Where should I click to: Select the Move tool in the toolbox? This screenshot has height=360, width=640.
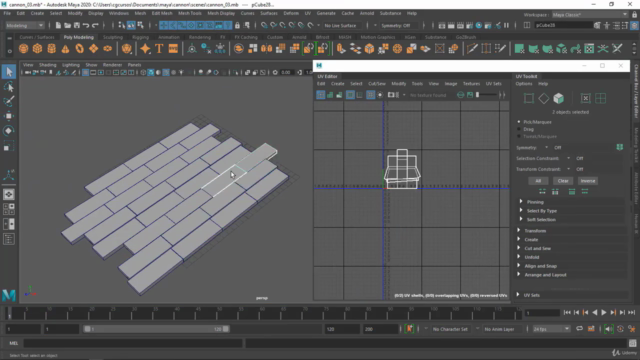click(x=9, y=116)
